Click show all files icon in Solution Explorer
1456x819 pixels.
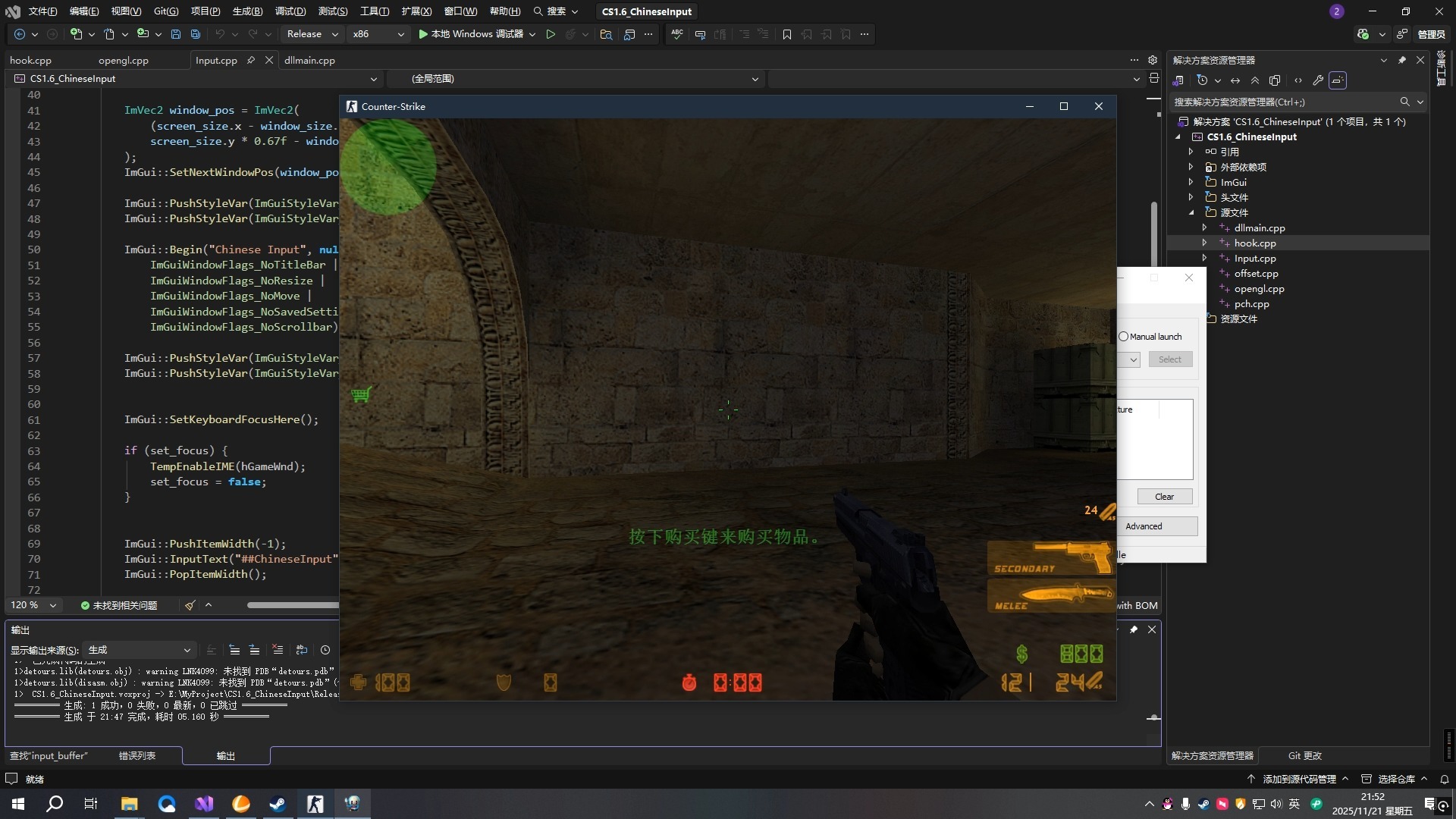1275,80
